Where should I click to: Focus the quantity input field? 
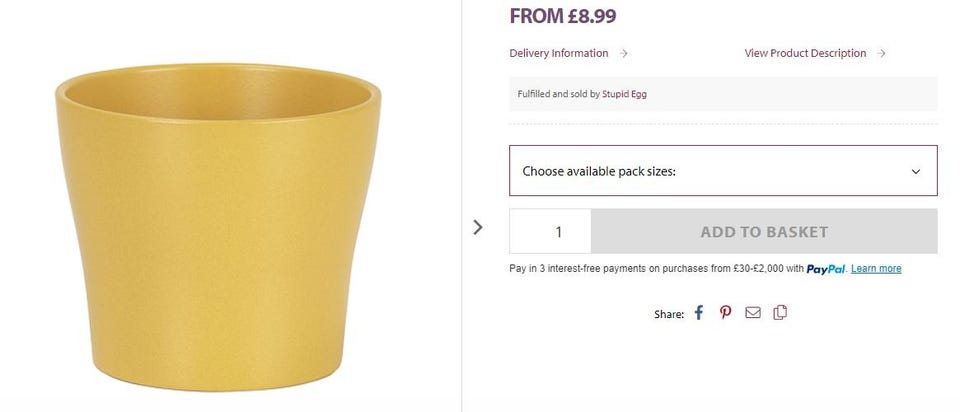[x=551, y=232]
